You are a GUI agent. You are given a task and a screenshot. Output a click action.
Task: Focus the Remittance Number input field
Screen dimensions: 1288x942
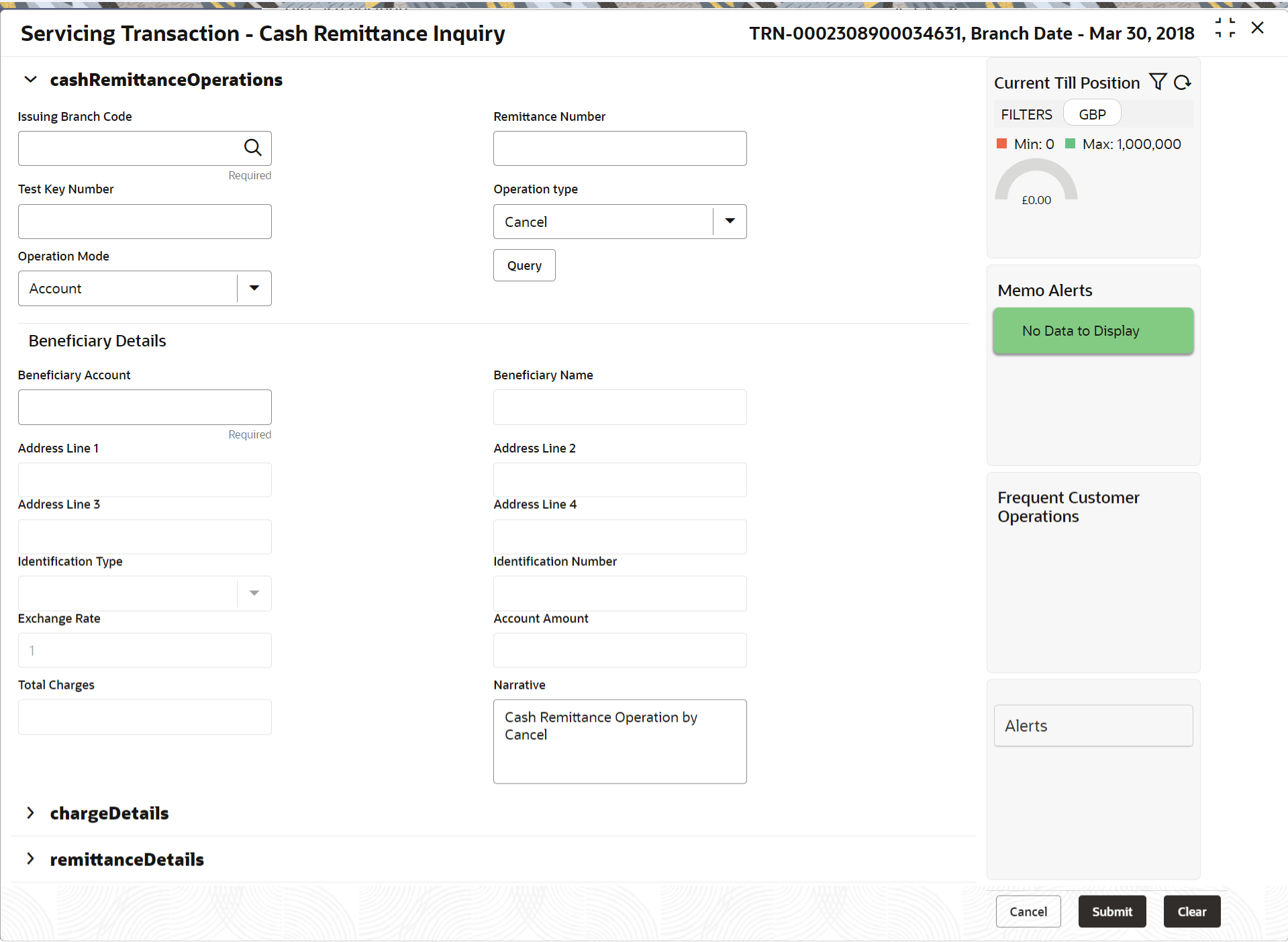click(x=620, y=148)
